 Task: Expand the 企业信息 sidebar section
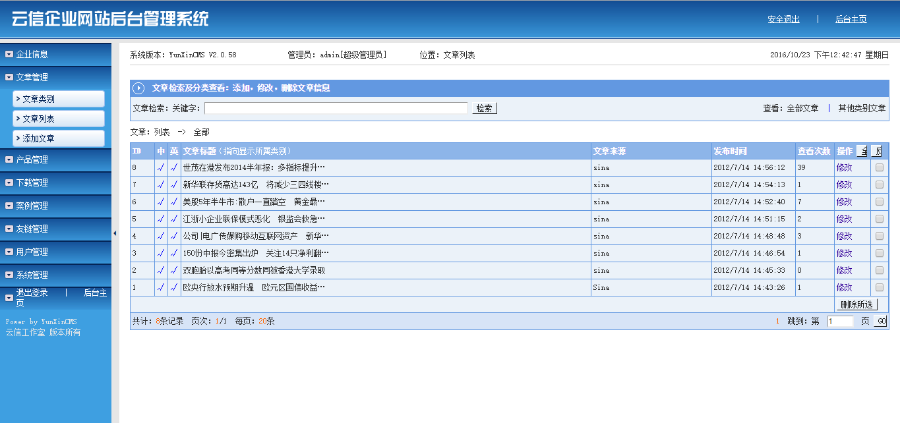56,55
